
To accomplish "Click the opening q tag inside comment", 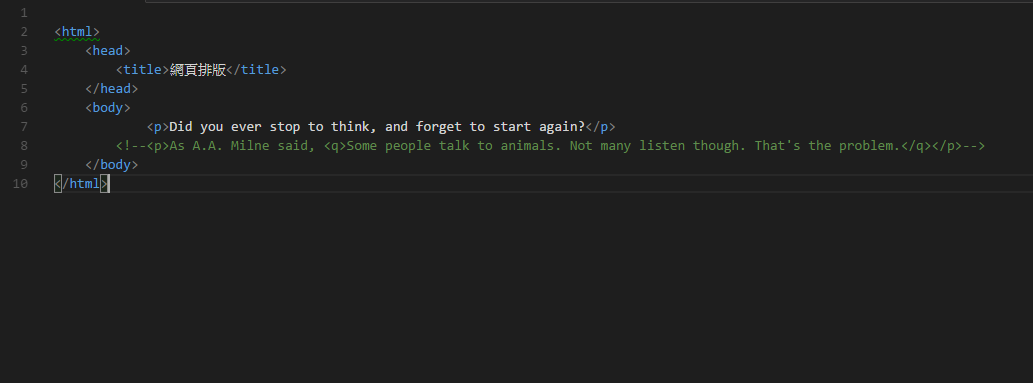I will coord(335,146).
